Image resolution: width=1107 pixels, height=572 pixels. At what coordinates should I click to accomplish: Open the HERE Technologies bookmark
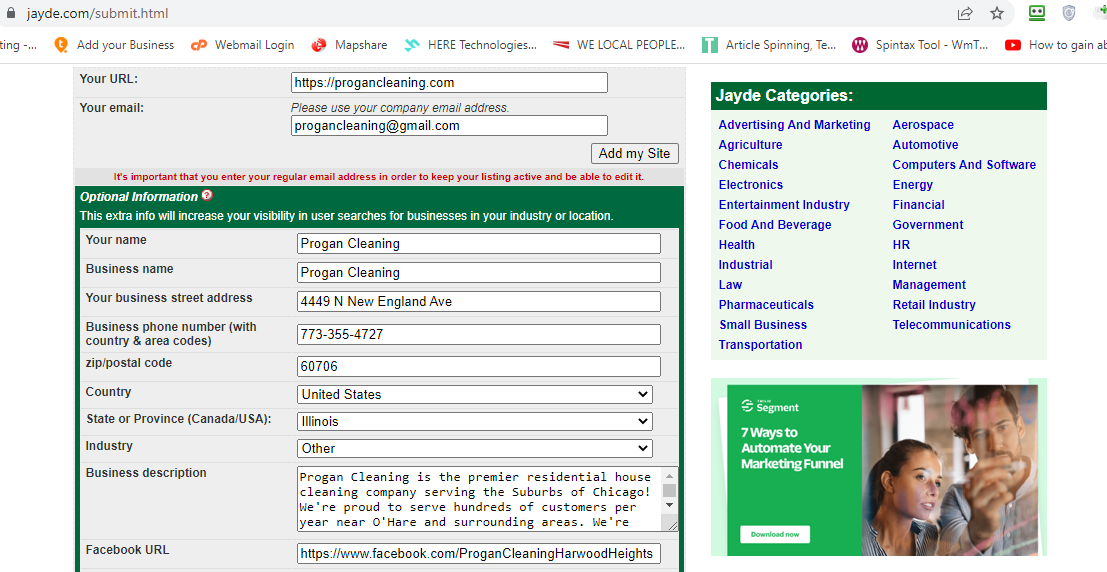click(470, 44)
